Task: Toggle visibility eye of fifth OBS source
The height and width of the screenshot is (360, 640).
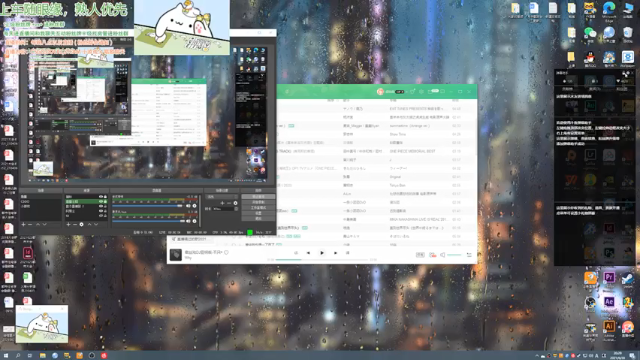Action: click(101, 216)
